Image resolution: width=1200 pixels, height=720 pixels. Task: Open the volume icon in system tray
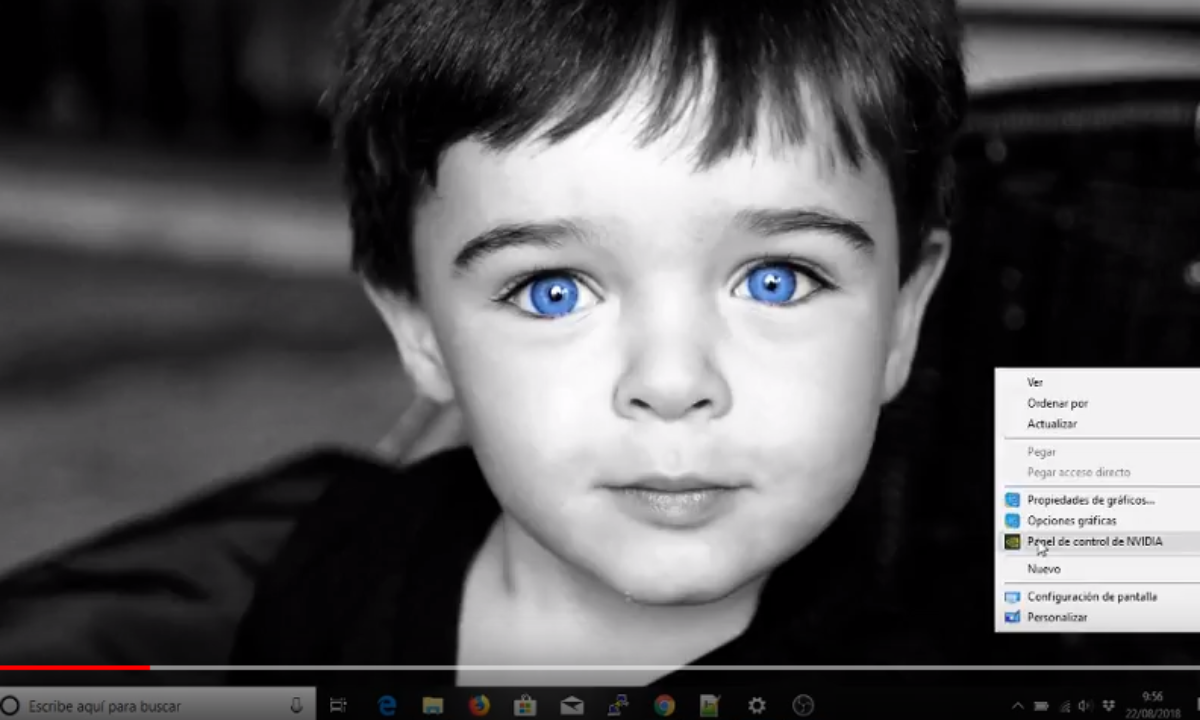click(1086, 706)
